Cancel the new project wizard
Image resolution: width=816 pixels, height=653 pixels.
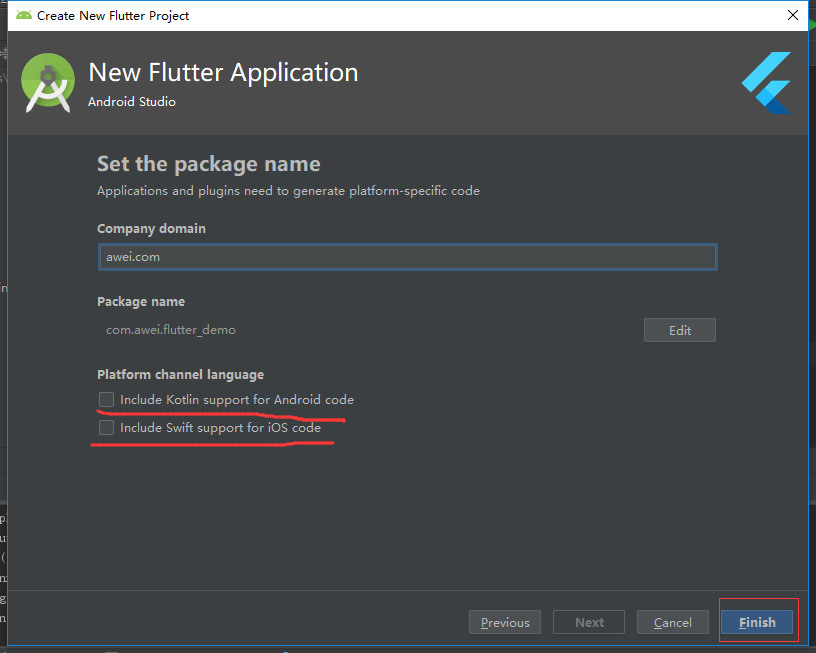click(x=673, y=622)
